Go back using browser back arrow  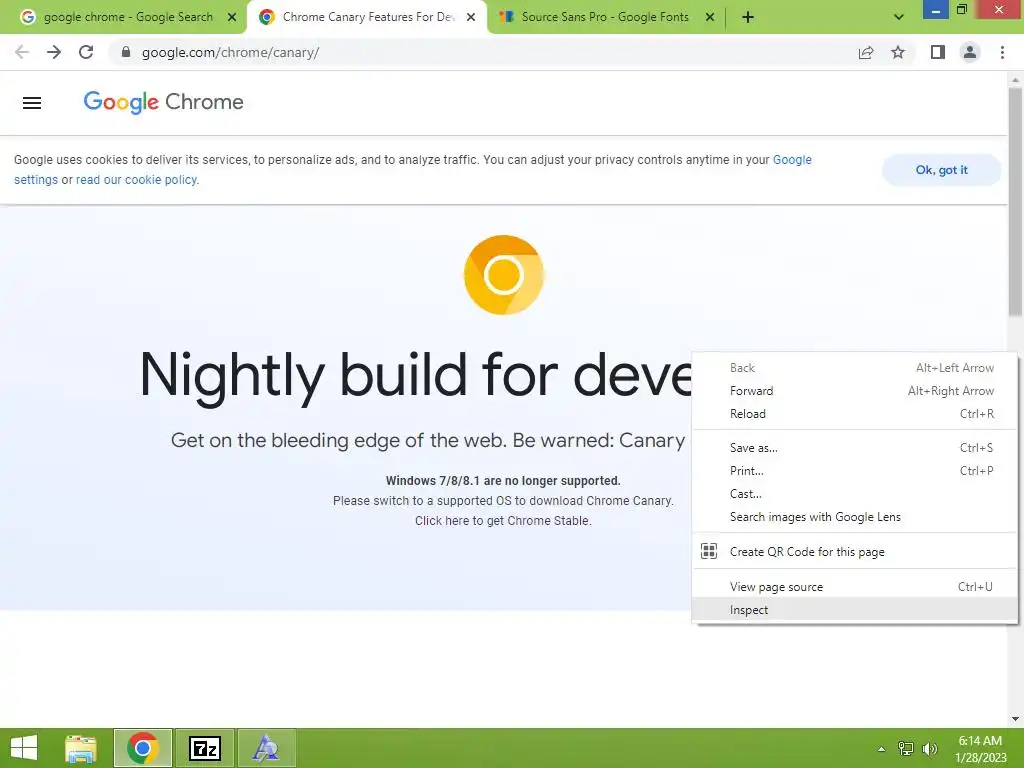click(x=22, y=52)
